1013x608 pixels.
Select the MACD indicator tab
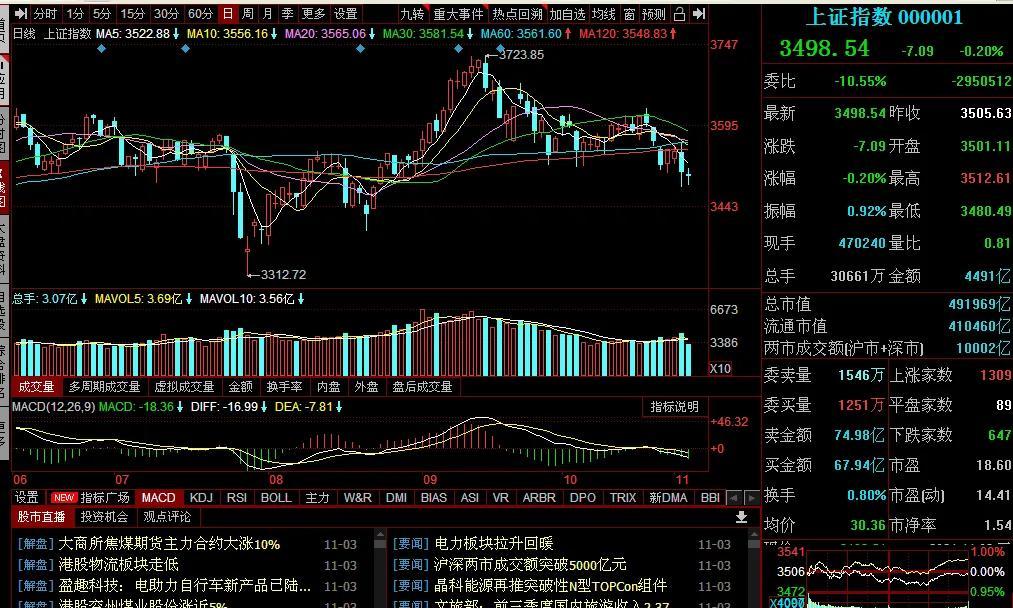tap(158, 498)
